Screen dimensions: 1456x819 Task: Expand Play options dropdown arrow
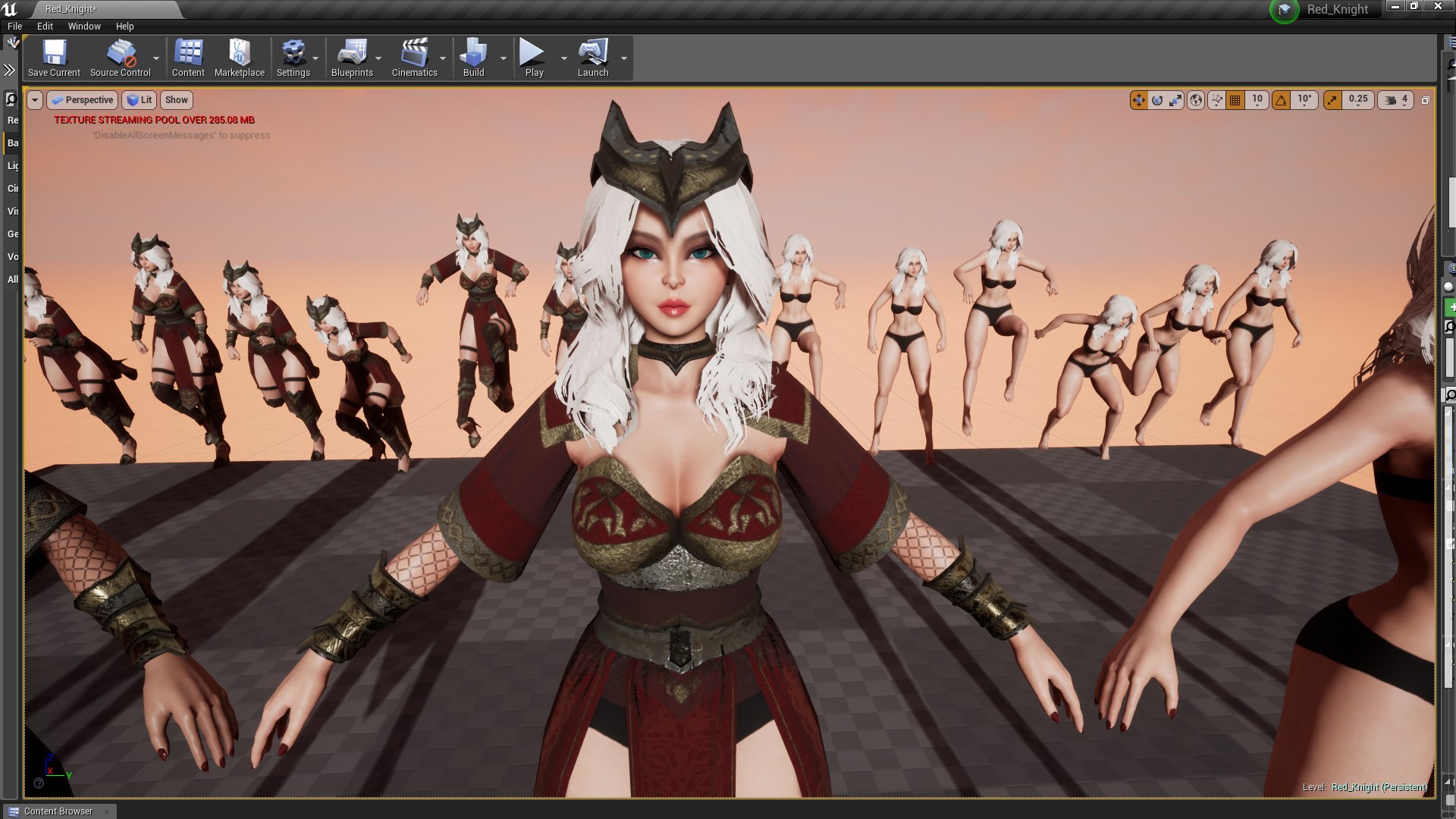click(x=563, y=58)
